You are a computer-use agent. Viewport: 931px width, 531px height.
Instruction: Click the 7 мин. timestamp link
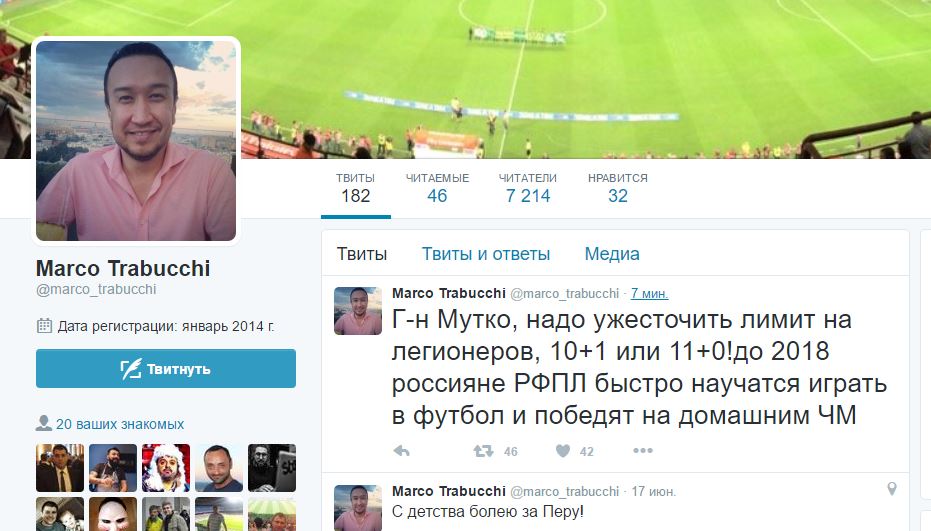pyautogui.click(x=649, y=293)
